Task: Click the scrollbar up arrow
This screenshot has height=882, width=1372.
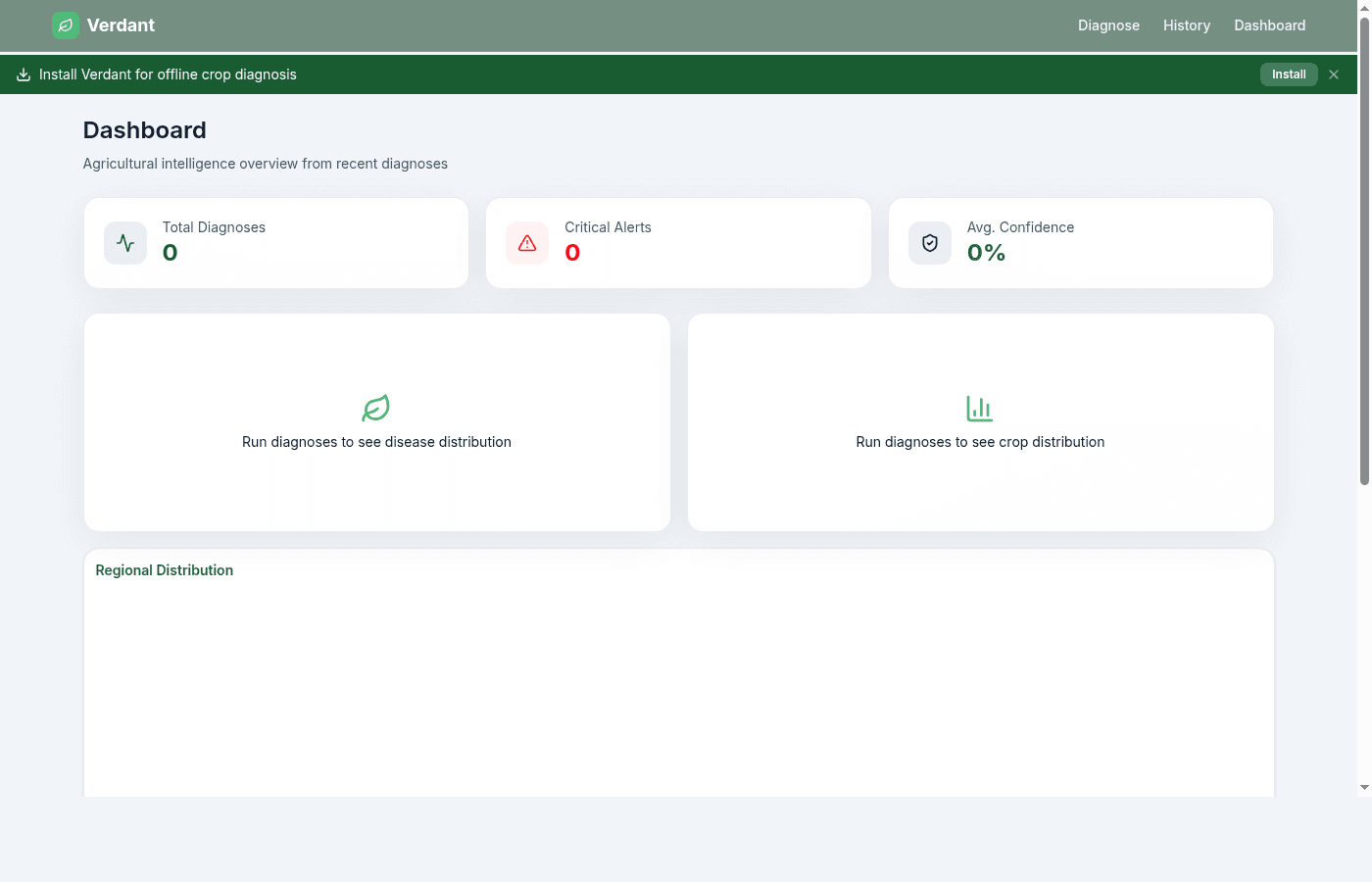Action: tap(1364, 8)
